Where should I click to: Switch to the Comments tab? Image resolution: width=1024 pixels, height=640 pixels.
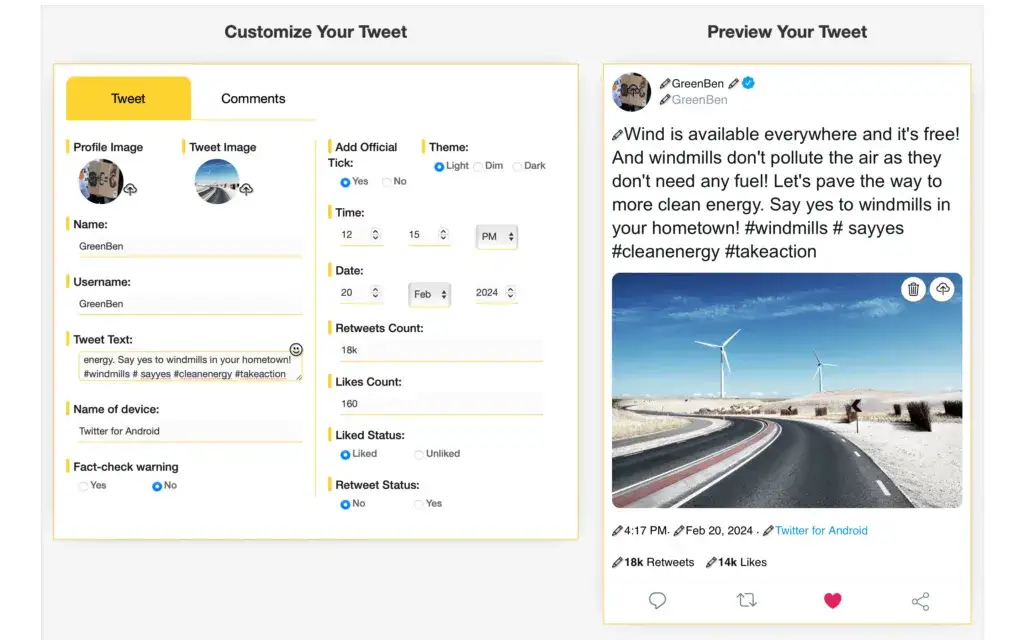(x=253, y=99)
